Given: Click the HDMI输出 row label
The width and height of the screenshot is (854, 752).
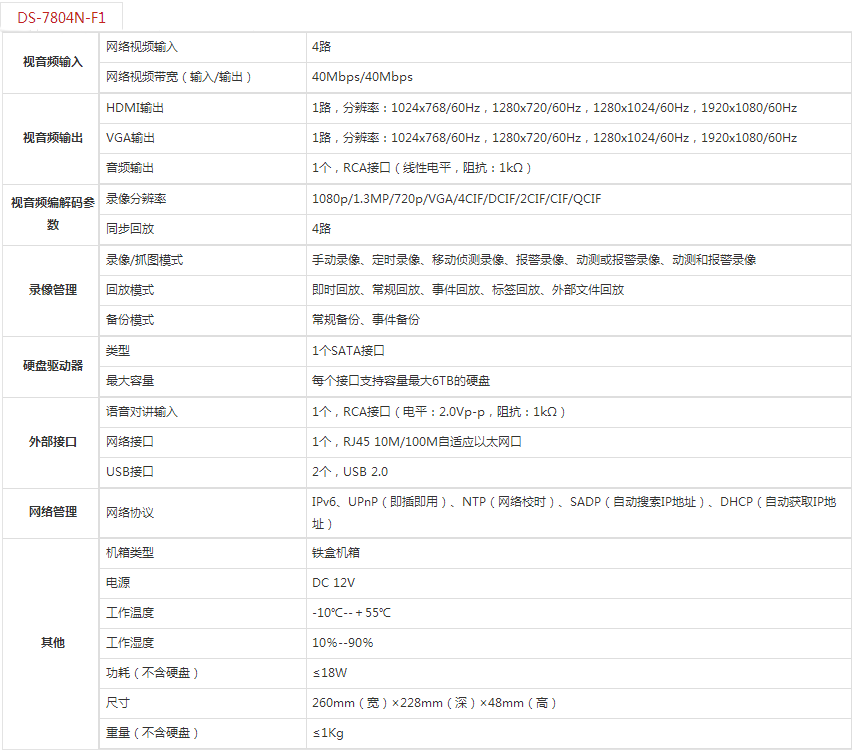Looking at the screenshot, I should pyautogui.click(x=135, y=108).
